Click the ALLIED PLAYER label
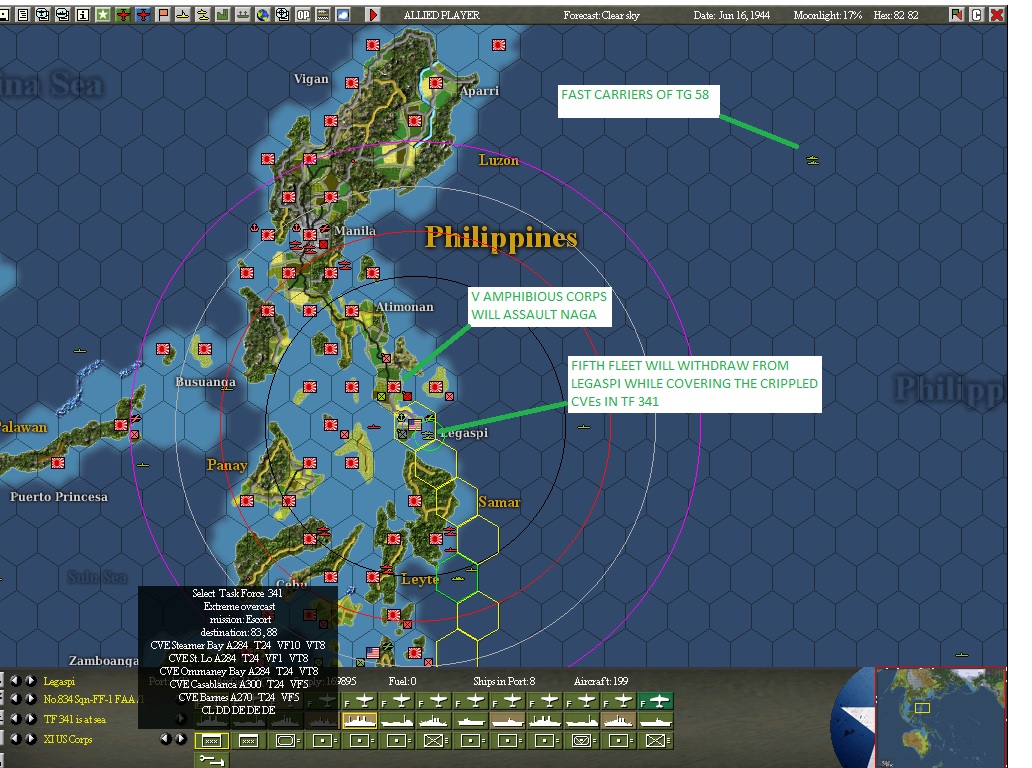Viewport: 1032px width, 768px height. coord(442,14)
